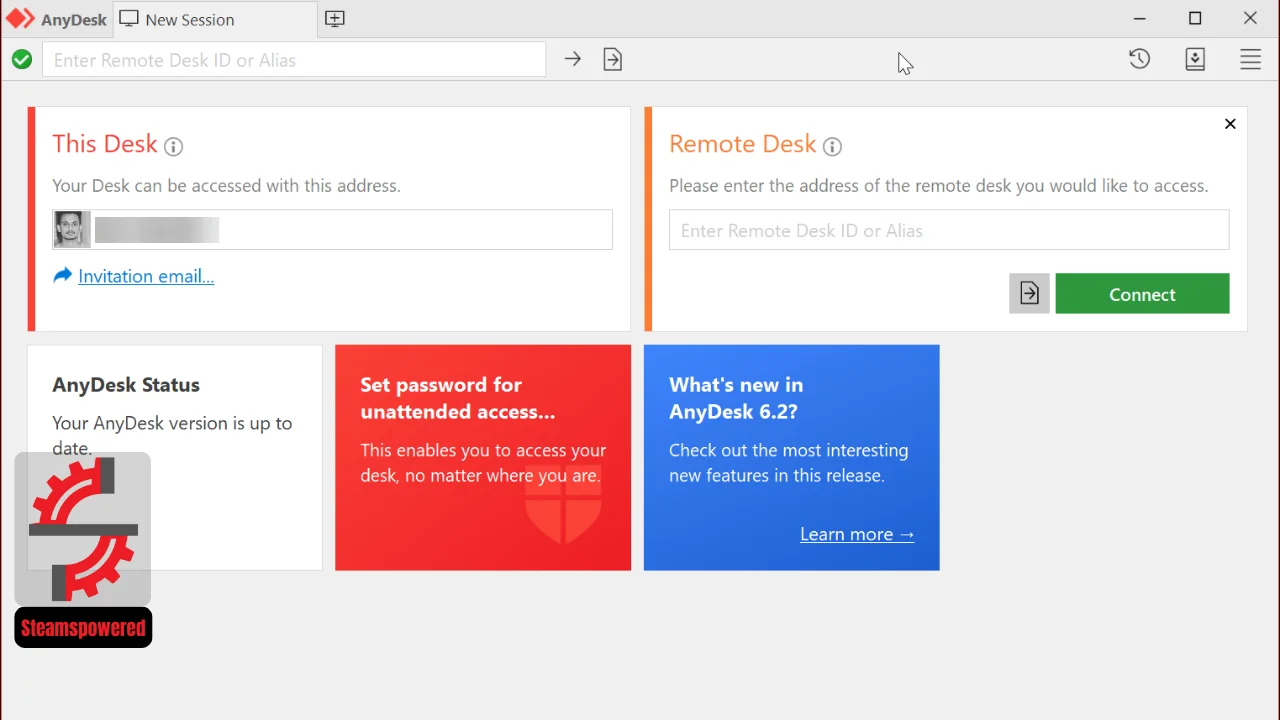The width and height of the screenshot is (1280, 720).
Task: Focus the top Remote Desk ID address bar
Action: click(x=294, y=60)
